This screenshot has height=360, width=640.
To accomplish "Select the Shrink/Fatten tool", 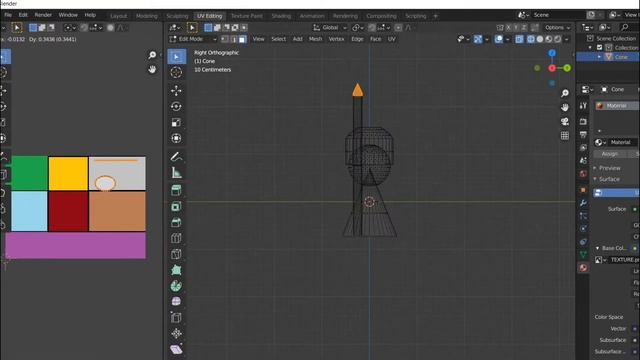I will tap(176, 333).
